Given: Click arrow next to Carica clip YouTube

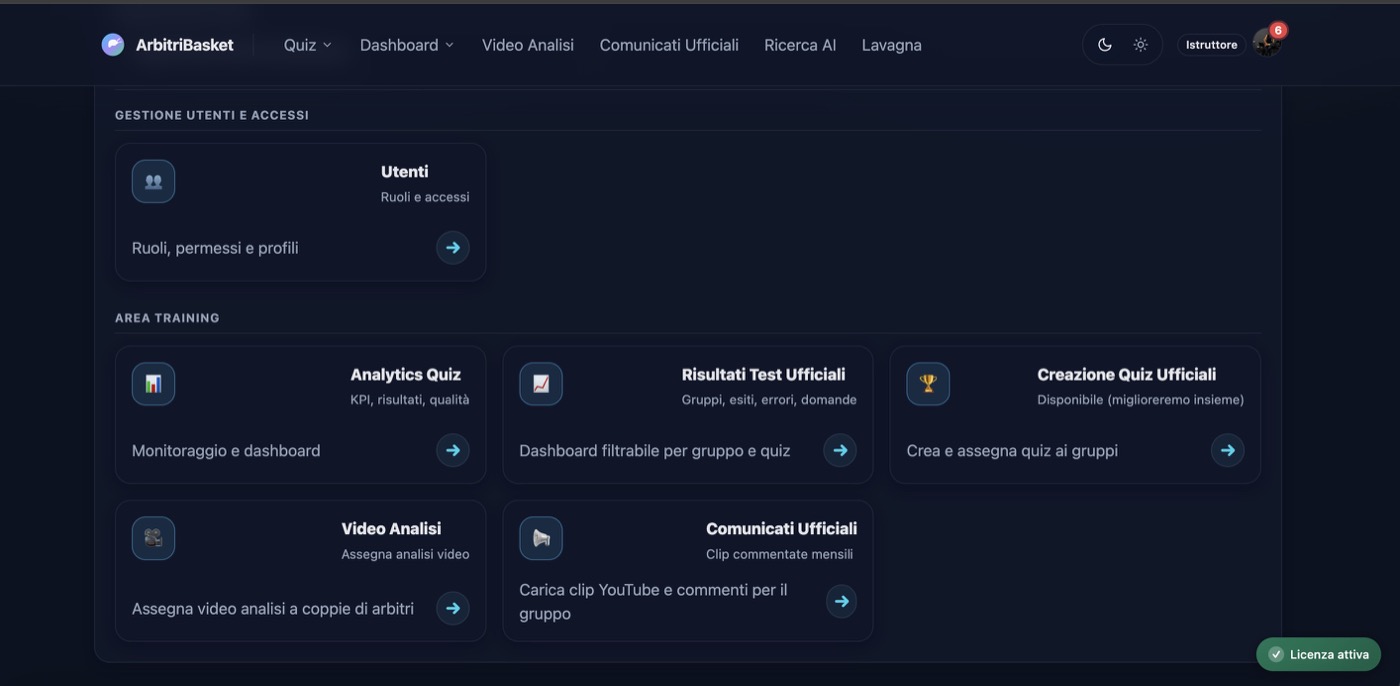Looking at the screenshot, I should (x=841, y=601).
